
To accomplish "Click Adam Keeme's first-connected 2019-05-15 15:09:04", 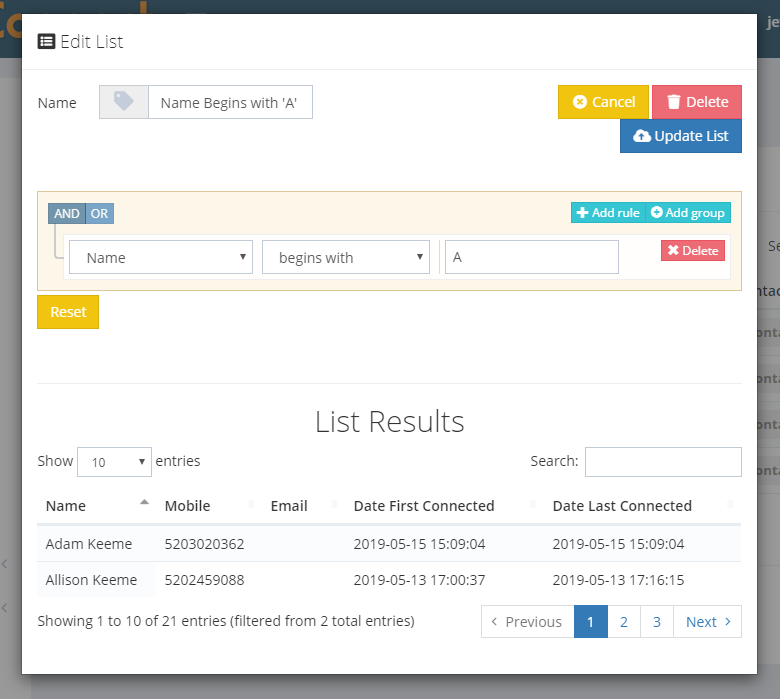I will [x=419, y=544].
